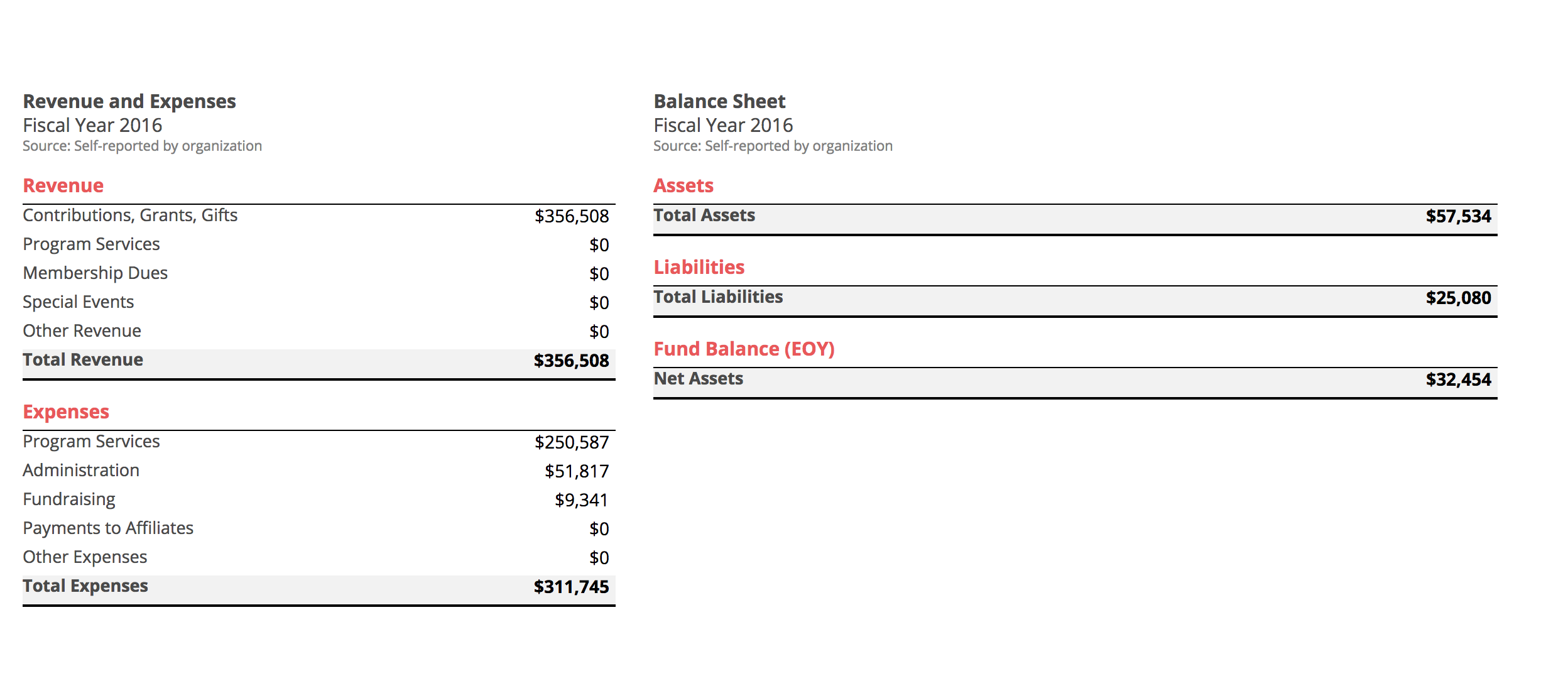Click the $57,534 value
The height and width of the screenshot is (676, 1568).
(x=1459, y=216)
